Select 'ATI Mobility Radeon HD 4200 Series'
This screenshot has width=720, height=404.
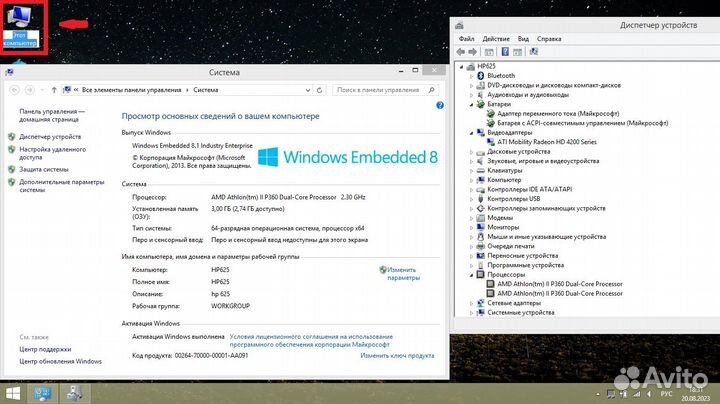pyautogui.click(x=547, y=142)
